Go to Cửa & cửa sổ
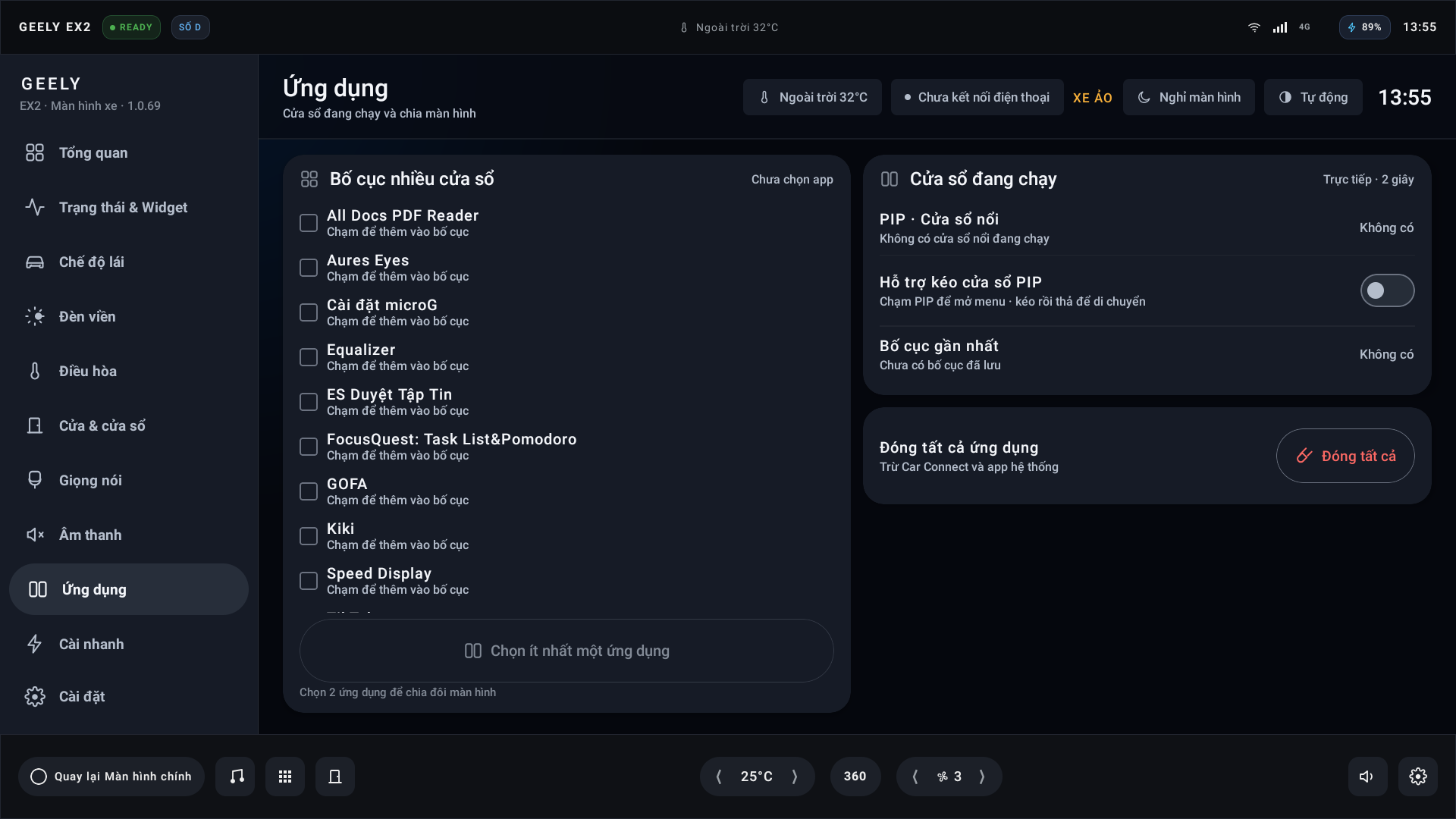This screenshot has width=1456, height=819. click(x=129, y=425)
